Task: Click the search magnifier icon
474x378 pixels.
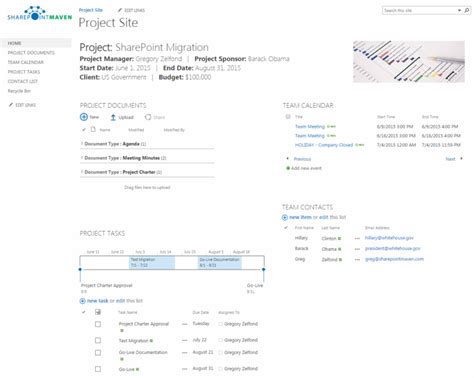Action: tap(467, 11)
